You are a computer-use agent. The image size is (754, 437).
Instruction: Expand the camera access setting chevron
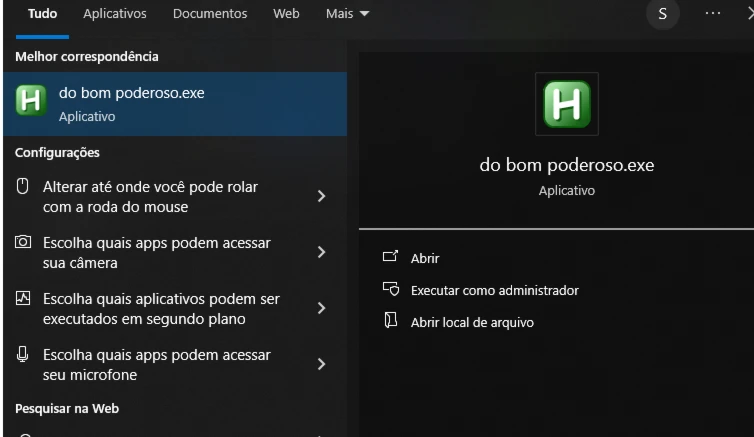point(322,252)
